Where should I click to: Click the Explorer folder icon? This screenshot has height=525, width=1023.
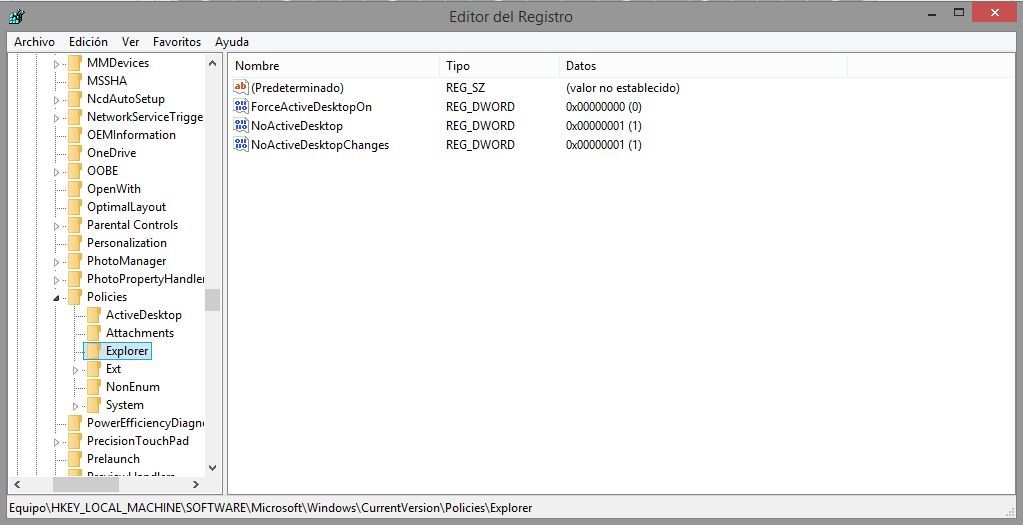point(94,351)
